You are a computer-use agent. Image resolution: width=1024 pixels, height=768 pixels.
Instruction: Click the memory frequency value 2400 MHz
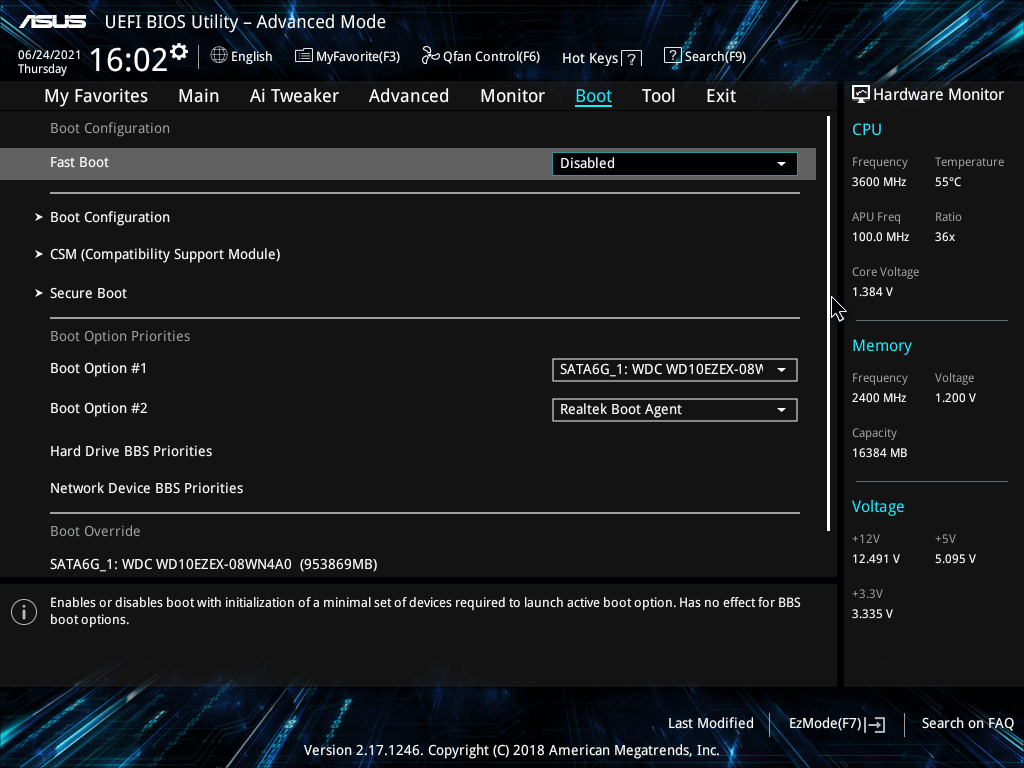point(878,398)
